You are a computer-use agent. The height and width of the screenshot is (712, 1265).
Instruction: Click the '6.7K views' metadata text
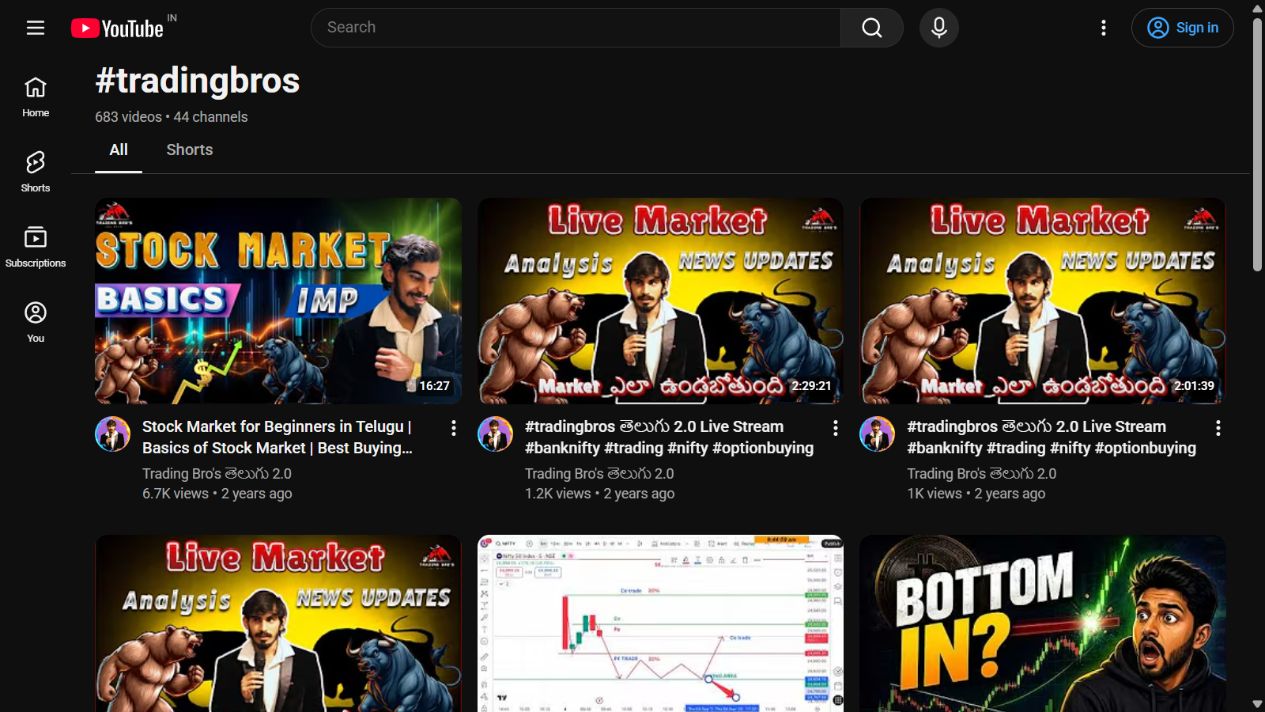pyautogui.click(x=175, y=494)
